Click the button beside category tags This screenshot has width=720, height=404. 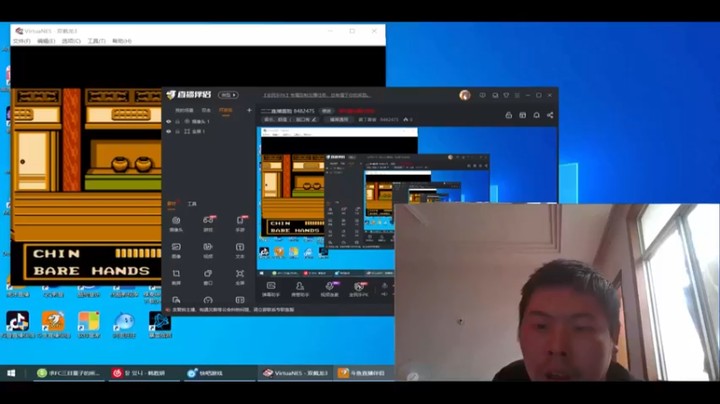pyautogui.click(x=339, y=120)
